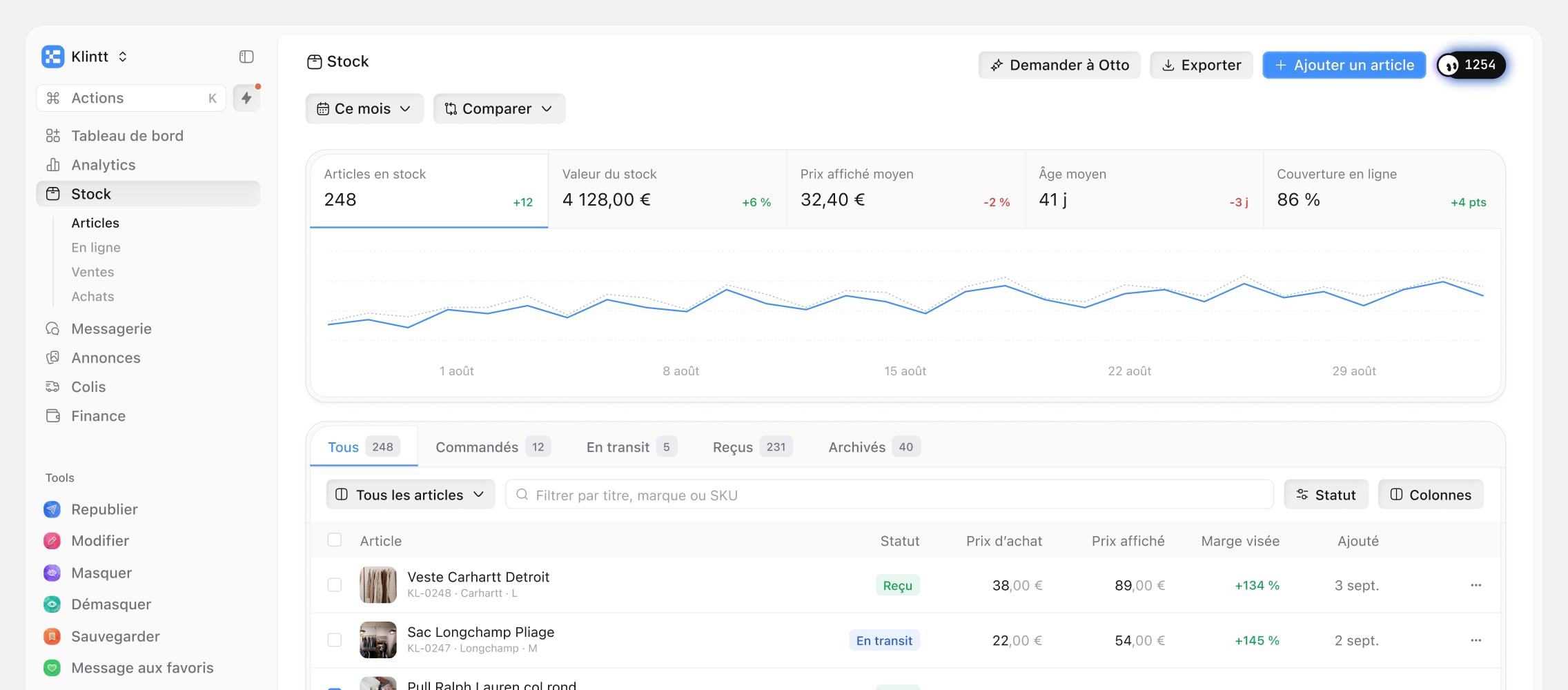Switch to the Archivés tab
The height and width of the screenshot is (690, 1568).
874,447
